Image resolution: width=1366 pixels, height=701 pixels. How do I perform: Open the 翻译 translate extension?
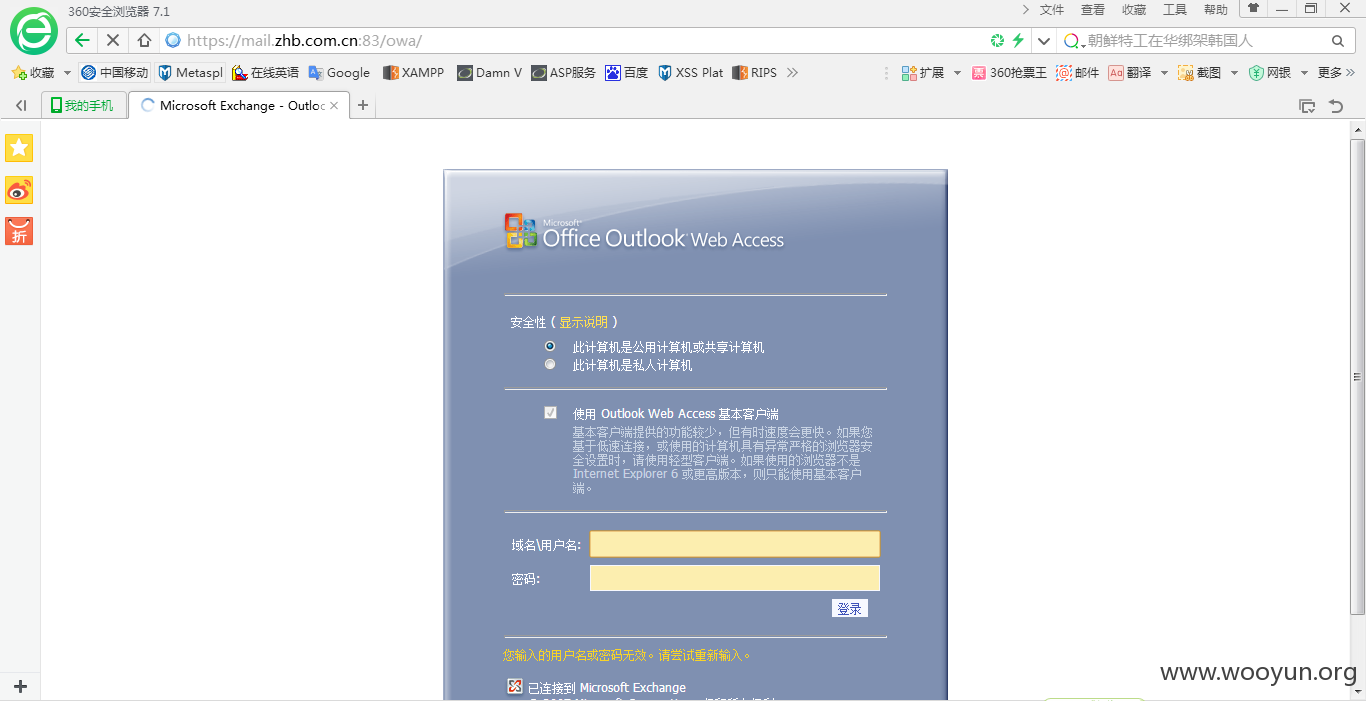coord(1130,73)
